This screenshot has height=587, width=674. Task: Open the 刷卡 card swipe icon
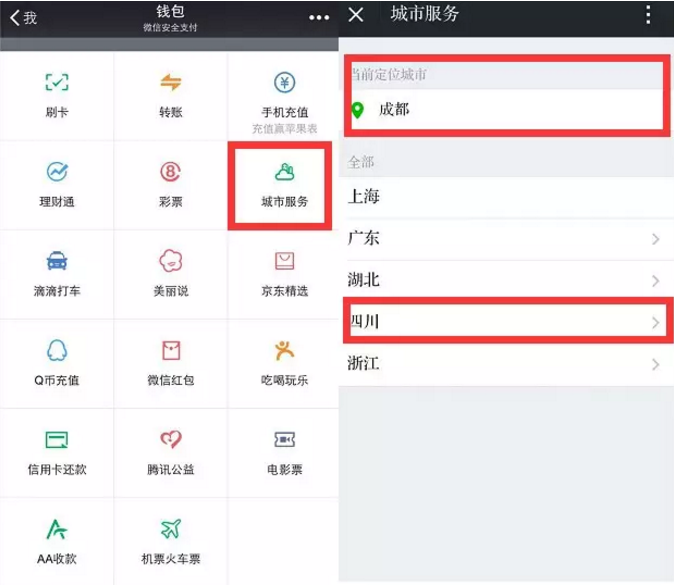(x=57, y=82)
